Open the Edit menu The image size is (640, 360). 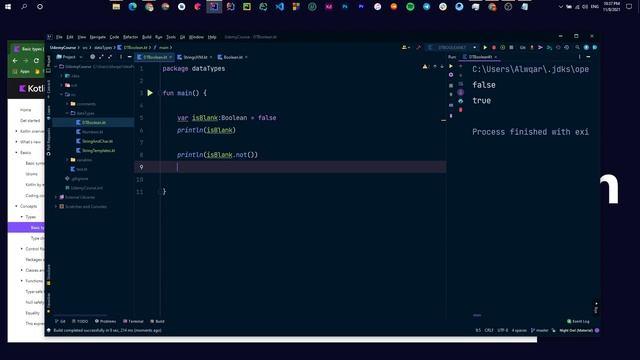[x=70, y=37]
